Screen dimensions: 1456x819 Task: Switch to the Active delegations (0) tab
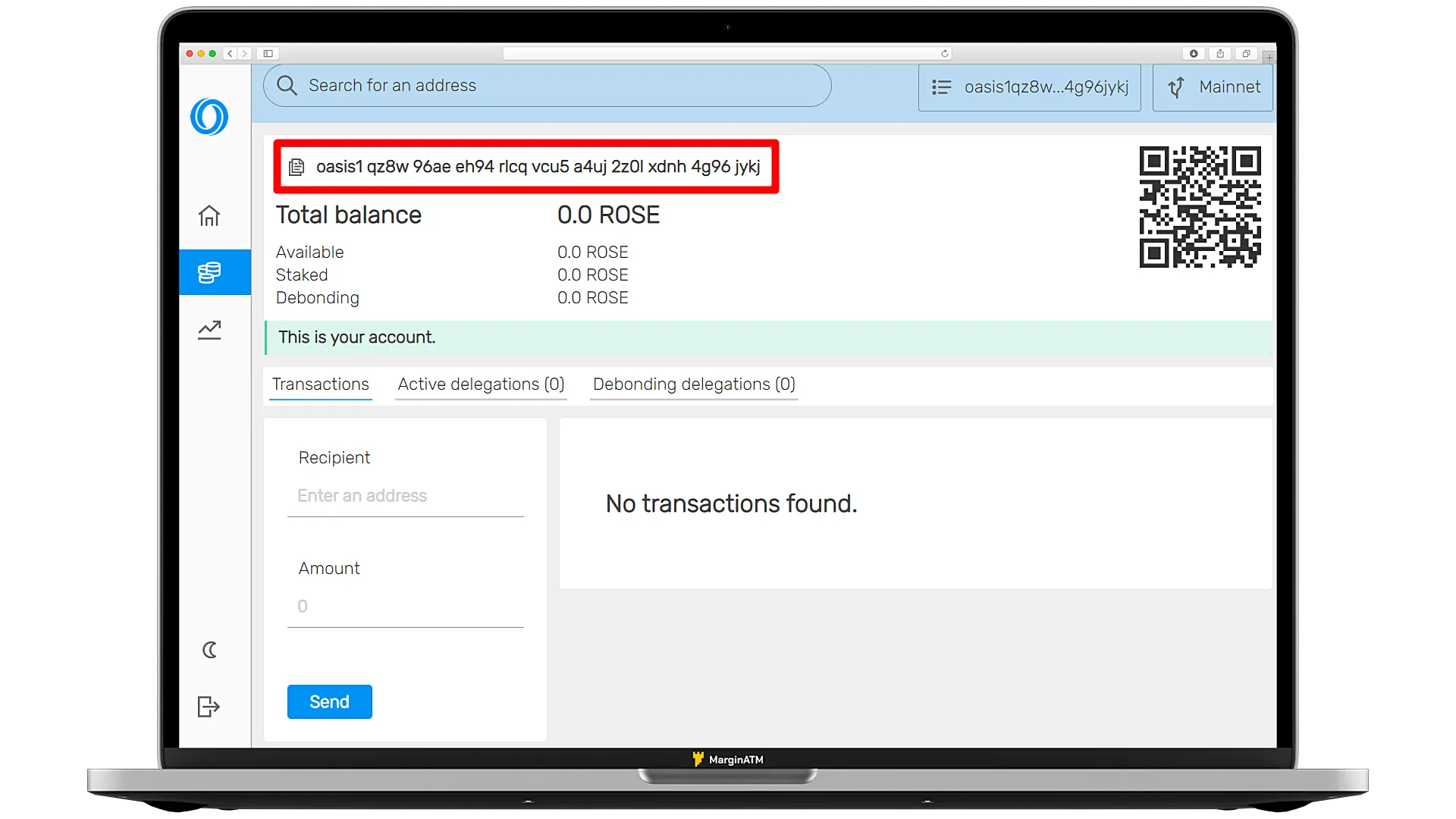coord(481,384)
